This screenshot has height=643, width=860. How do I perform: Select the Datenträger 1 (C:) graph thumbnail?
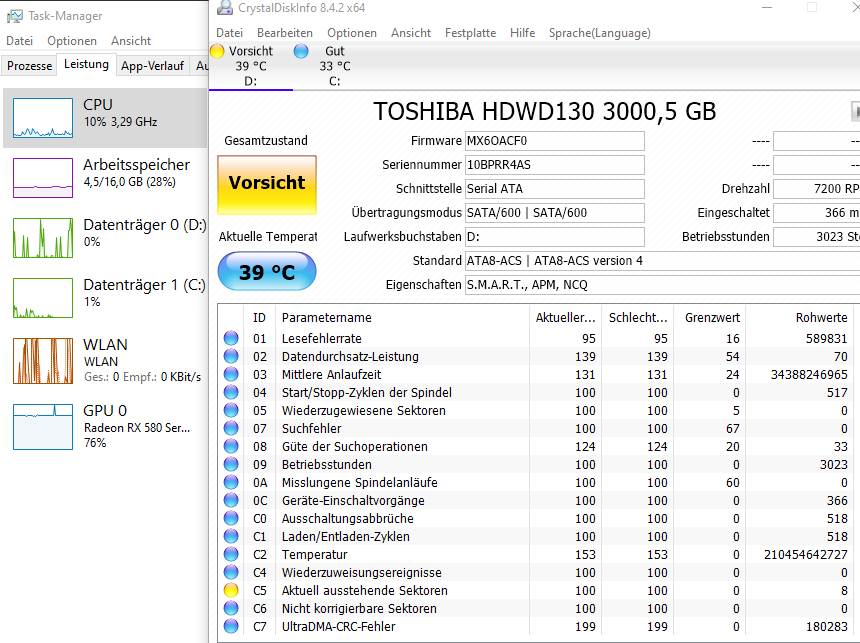tap(43, 298)
